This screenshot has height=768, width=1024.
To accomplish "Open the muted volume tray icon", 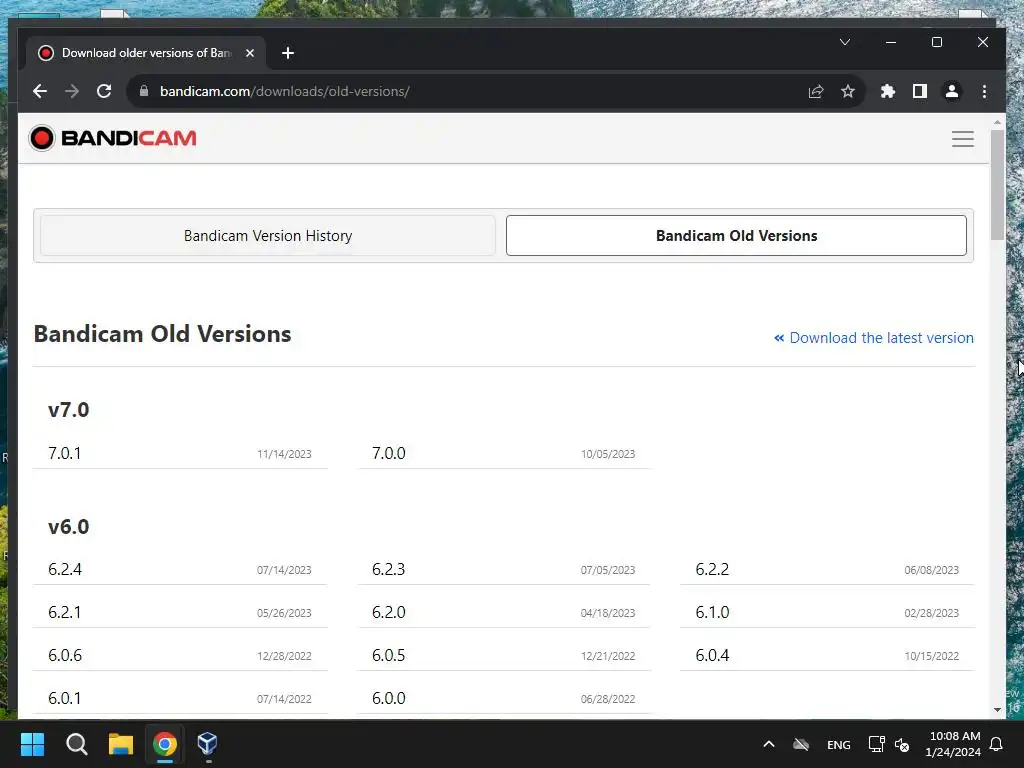I will point(902,744).
